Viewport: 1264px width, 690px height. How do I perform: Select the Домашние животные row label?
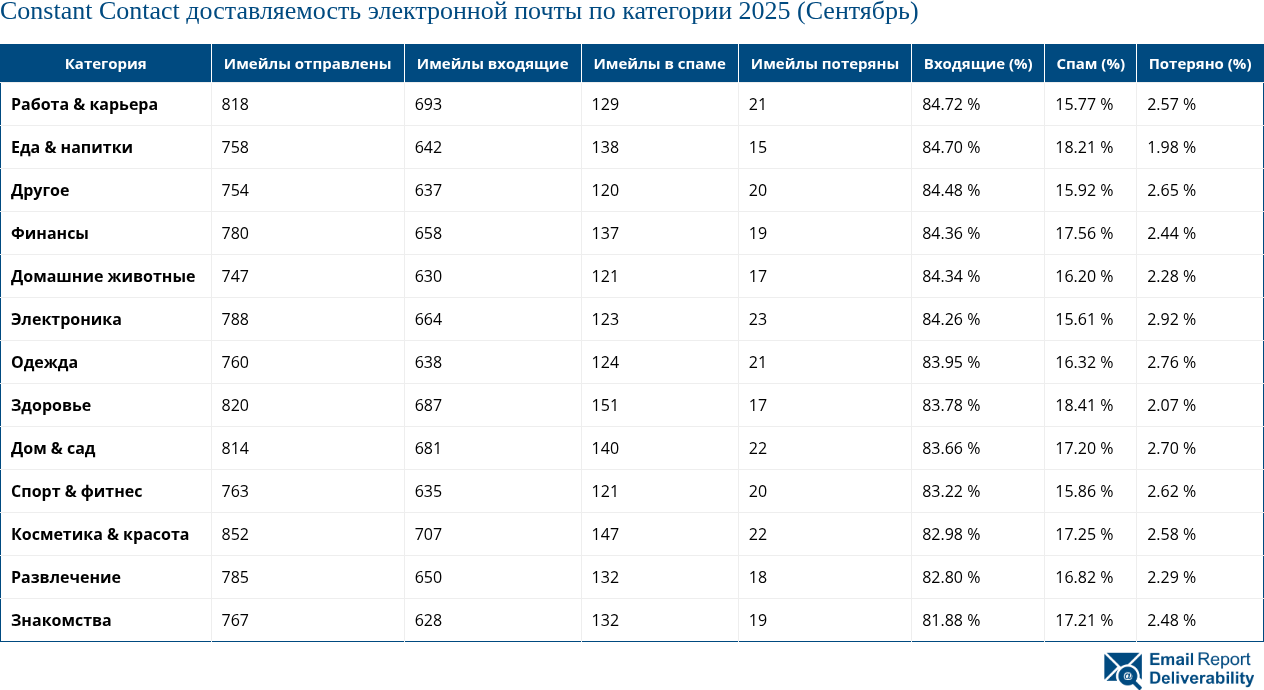tap(103, 276)
